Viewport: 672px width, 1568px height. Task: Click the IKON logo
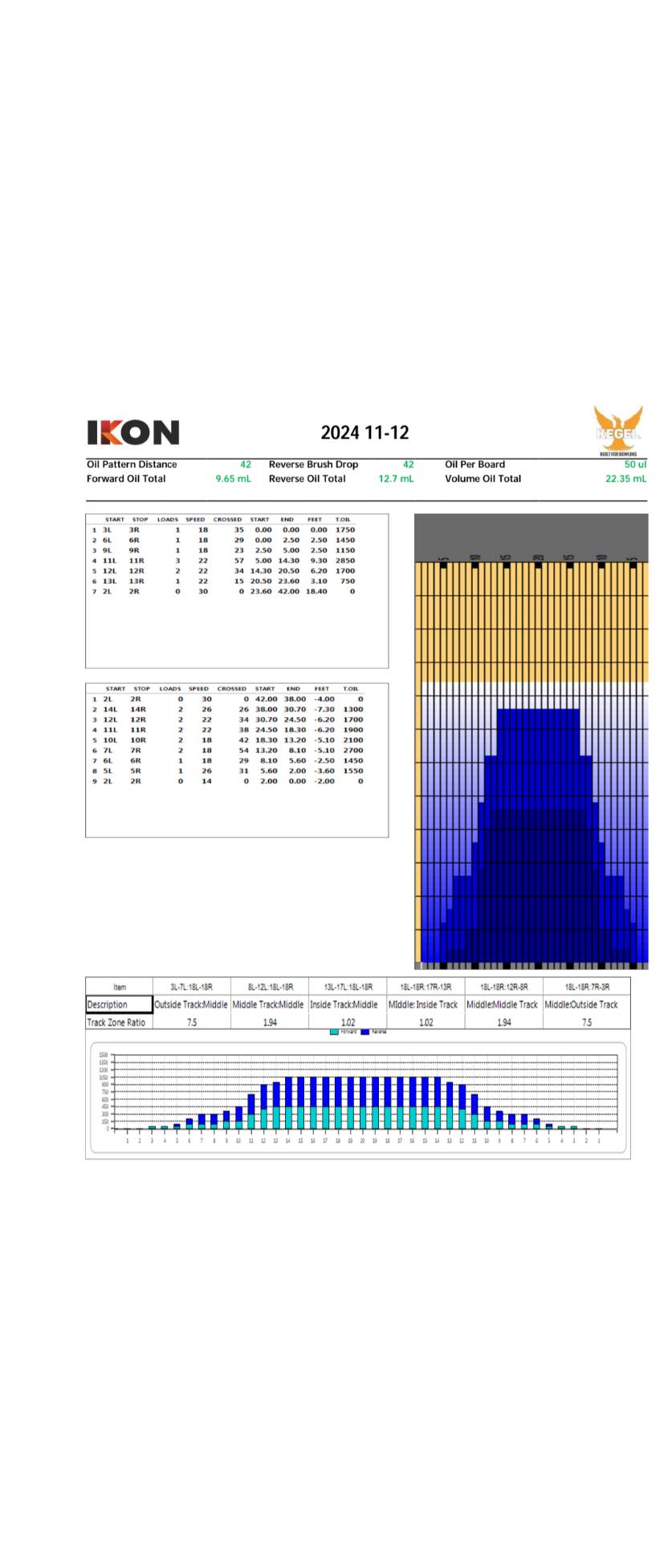coord(133,433)
